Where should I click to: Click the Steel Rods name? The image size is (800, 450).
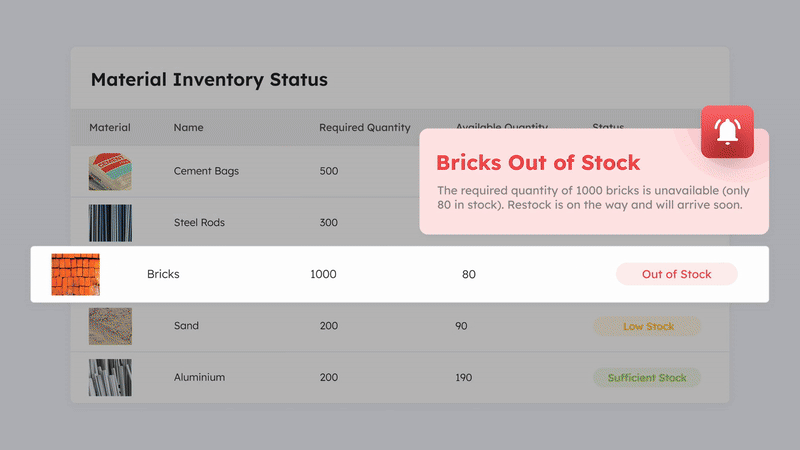[199, 223]
